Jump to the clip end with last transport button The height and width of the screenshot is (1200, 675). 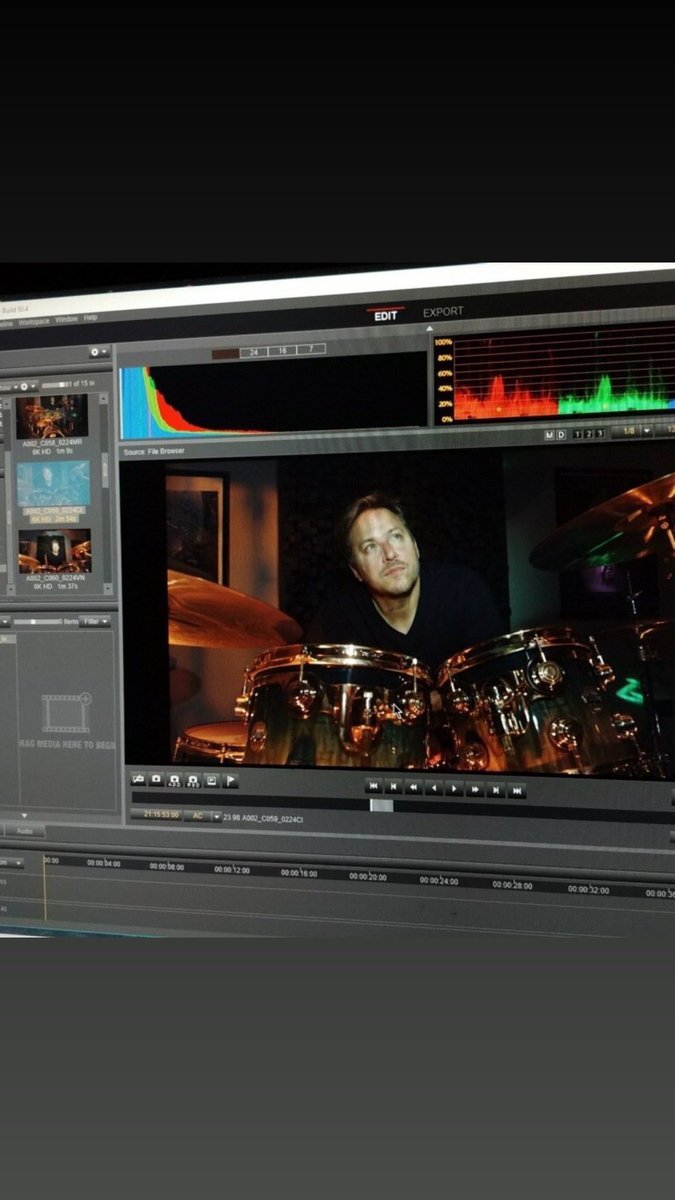point(517,791)
